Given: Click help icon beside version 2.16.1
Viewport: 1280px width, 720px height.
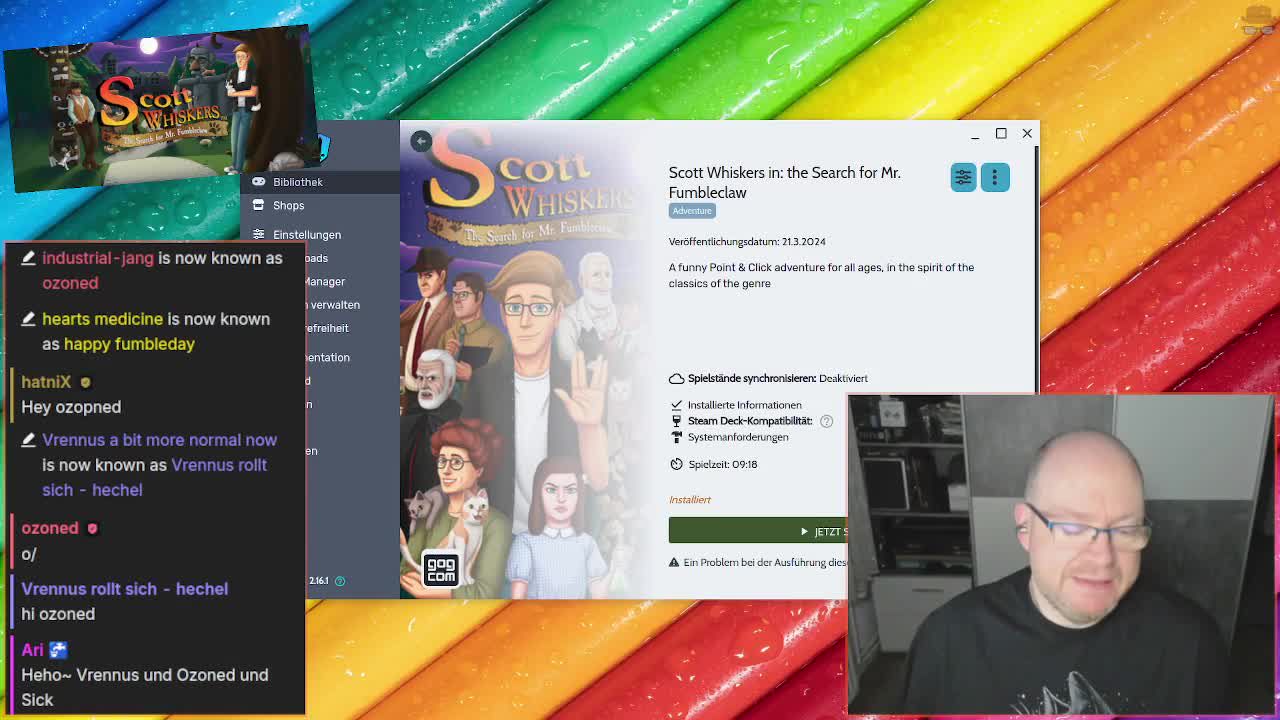Looking at the screenshot, I should (340, 581).
